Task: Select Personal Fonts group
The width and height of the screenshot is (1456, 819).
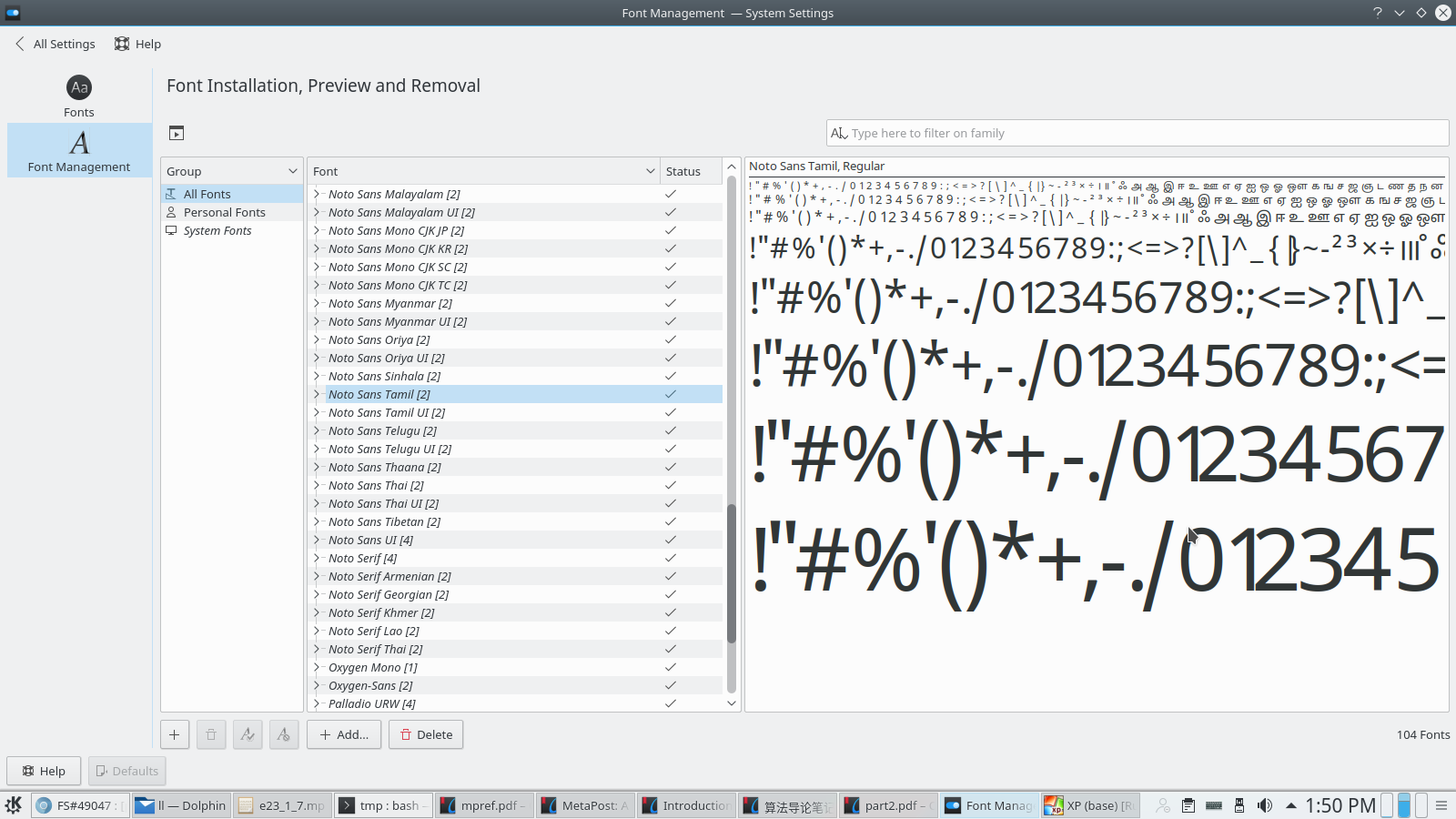Action: [224, 212]
